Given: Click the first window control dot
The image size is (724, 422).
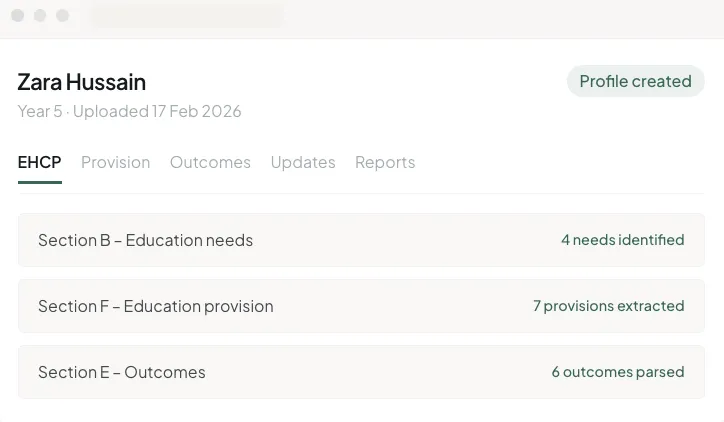Looking at the screenshot, I should (18, 16).
